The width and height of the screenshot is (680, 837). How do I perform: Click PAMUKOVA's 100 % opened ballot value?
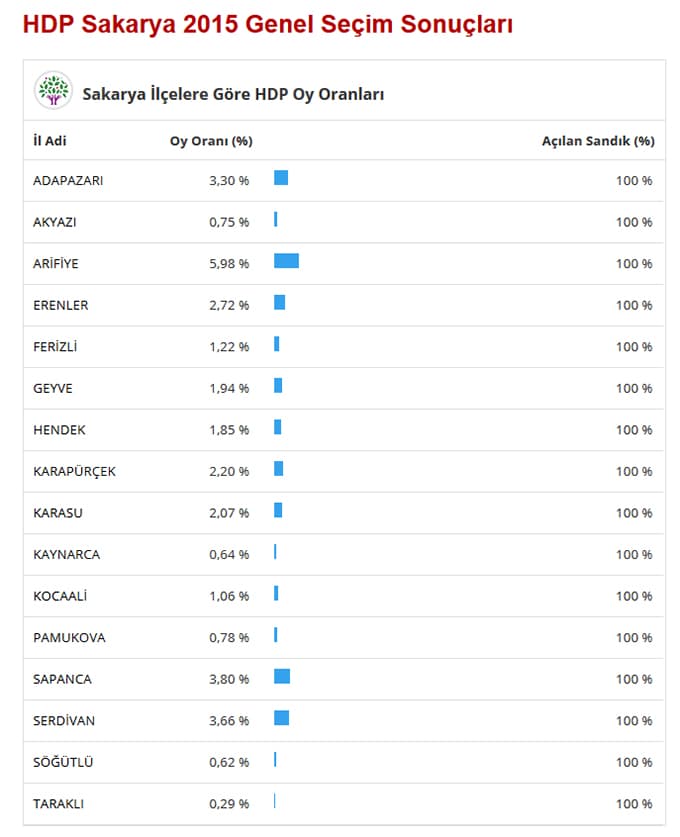(634, 638)
